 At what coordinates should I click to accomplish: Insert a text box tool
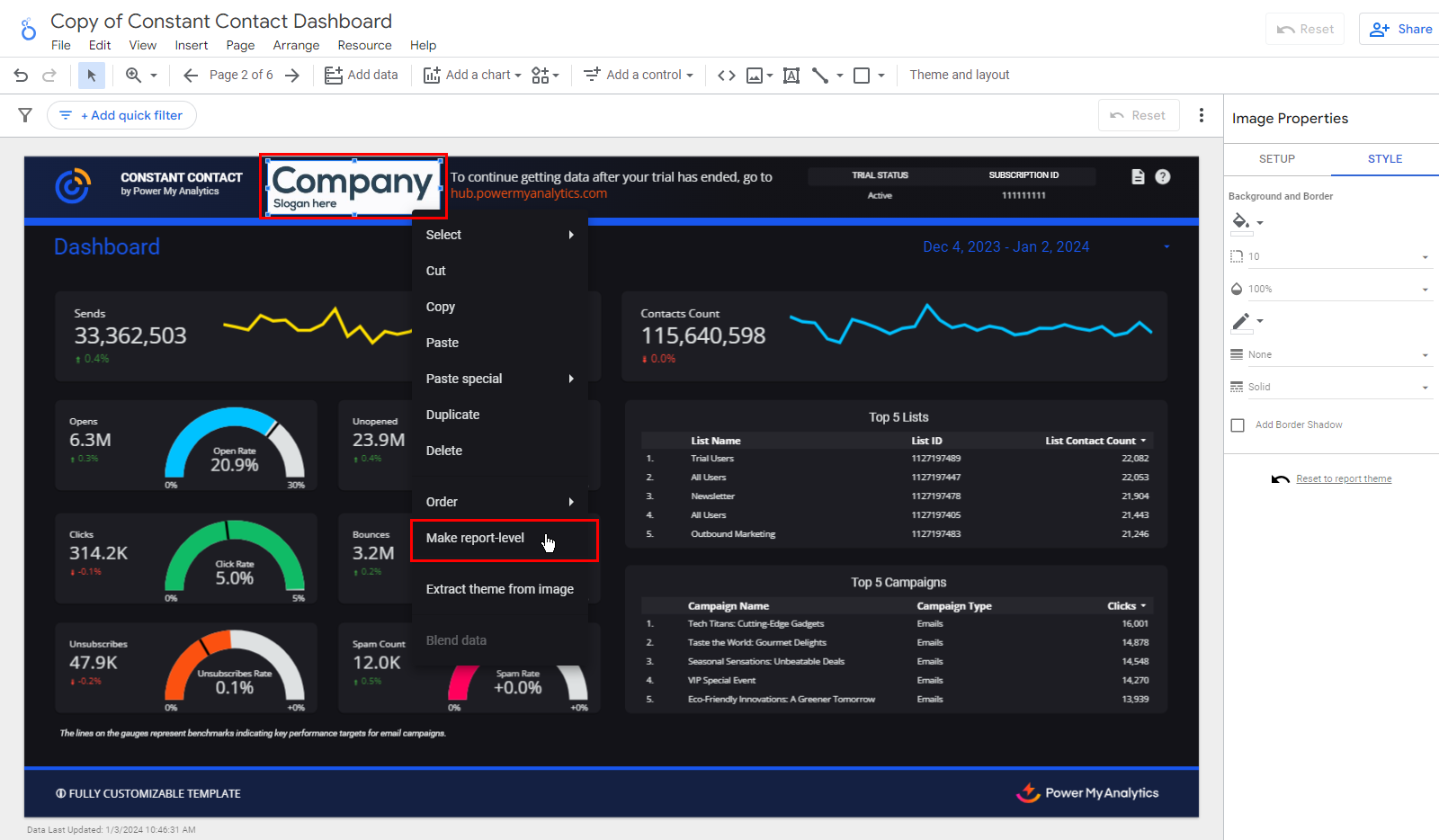tap(791, 76)
